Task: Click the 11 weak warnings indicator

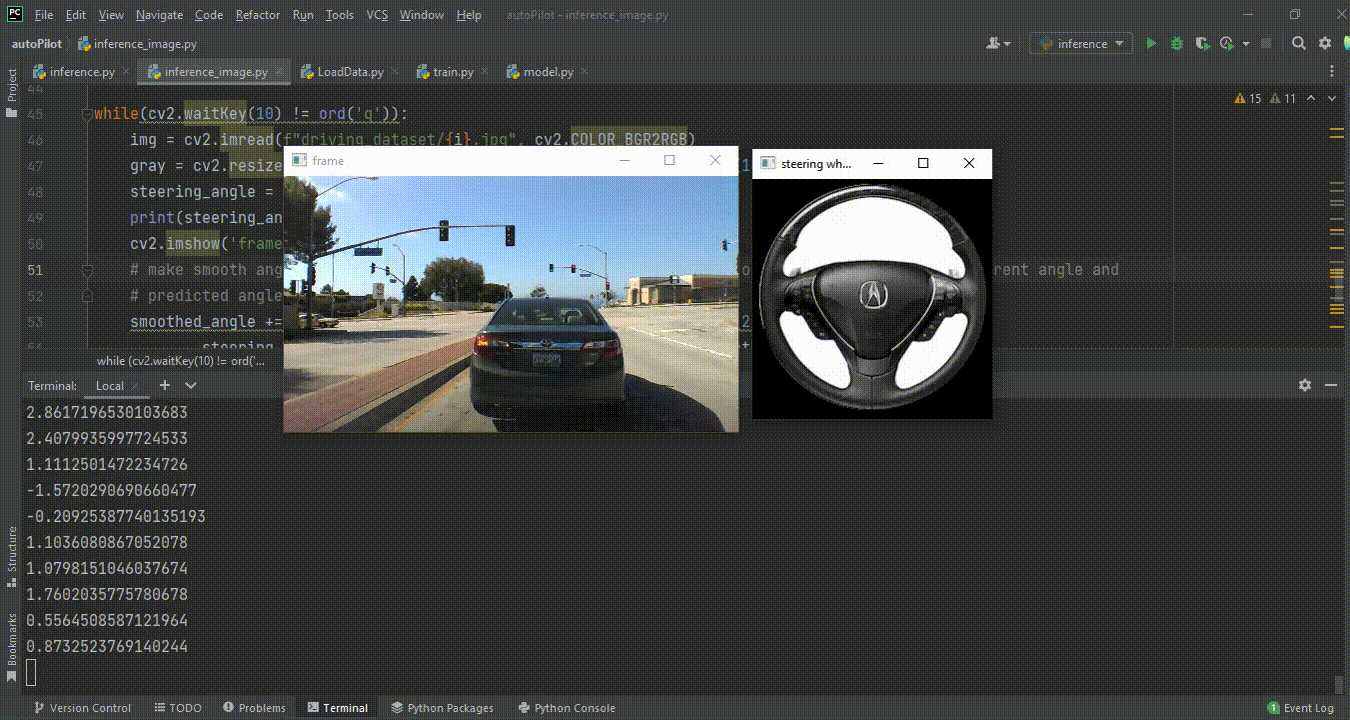Action: click(x=1282, y=98)
